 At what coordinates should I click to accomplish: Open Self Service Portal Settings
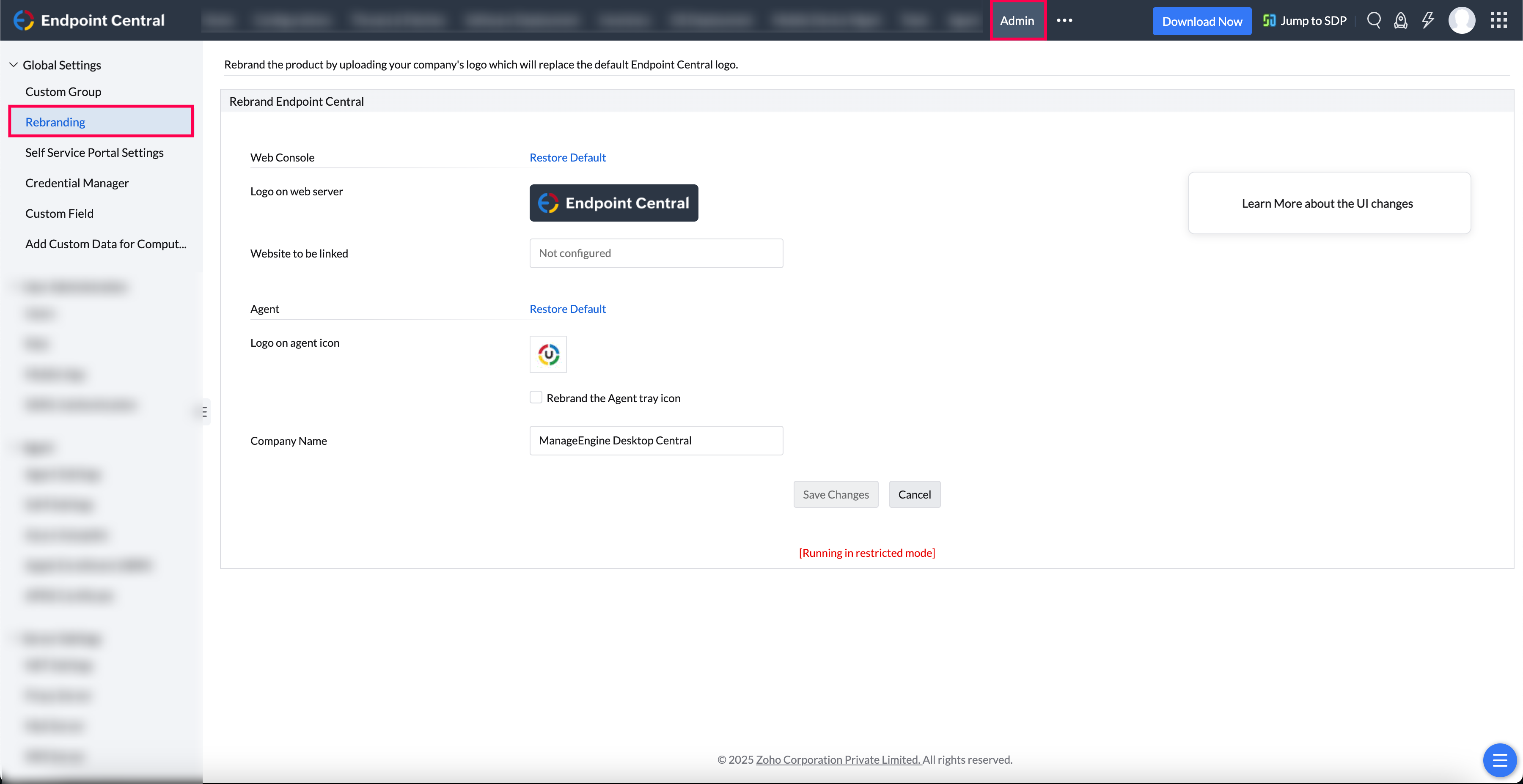tap(95, 152)
